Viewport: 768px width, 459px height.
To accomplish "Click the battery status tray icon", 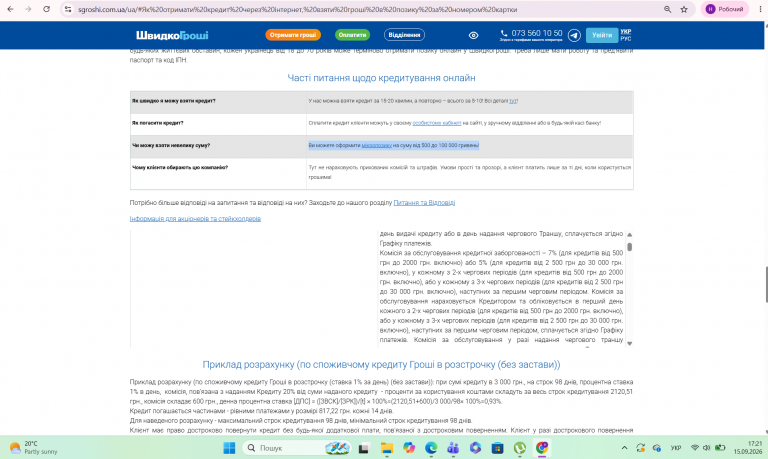I will [720, 448].
